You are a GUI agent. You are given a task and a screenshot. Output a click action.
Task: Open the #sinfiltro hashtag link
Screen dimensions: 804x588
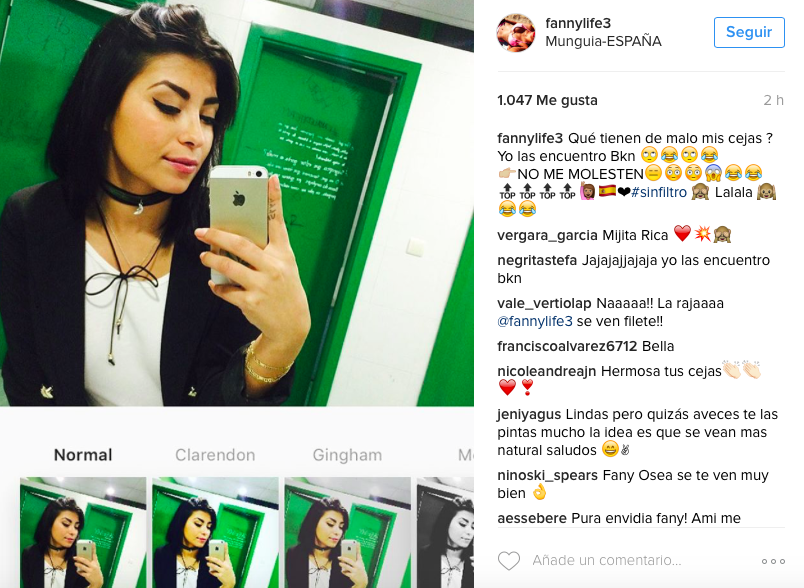(659, 192)
